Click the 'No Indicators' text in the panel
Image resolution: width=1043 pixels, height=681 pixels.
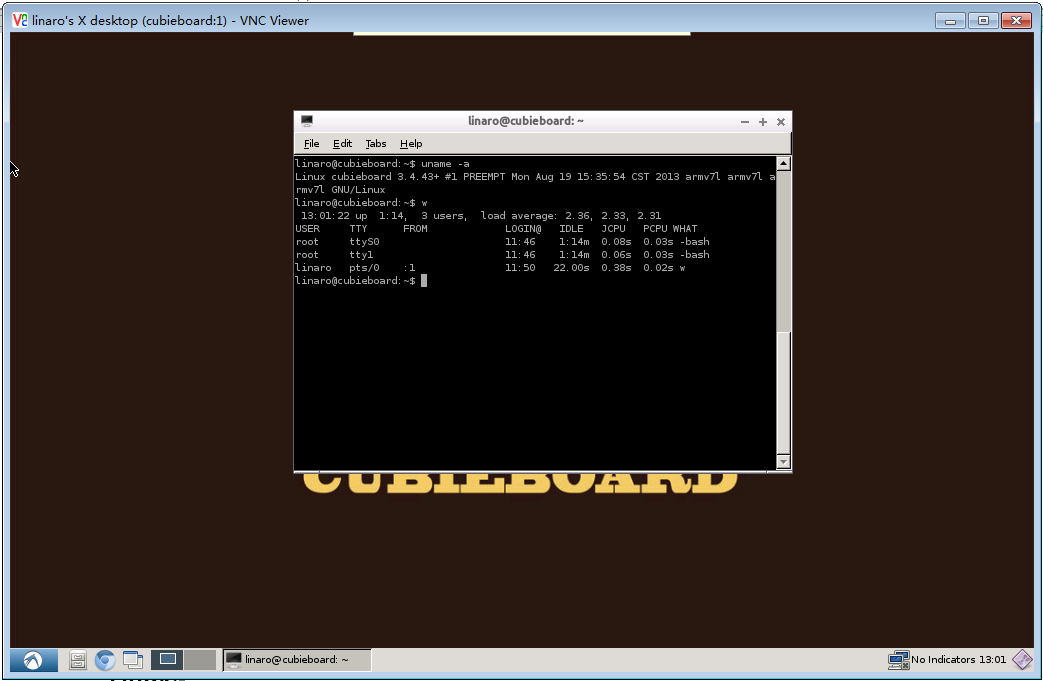[943, 660]
